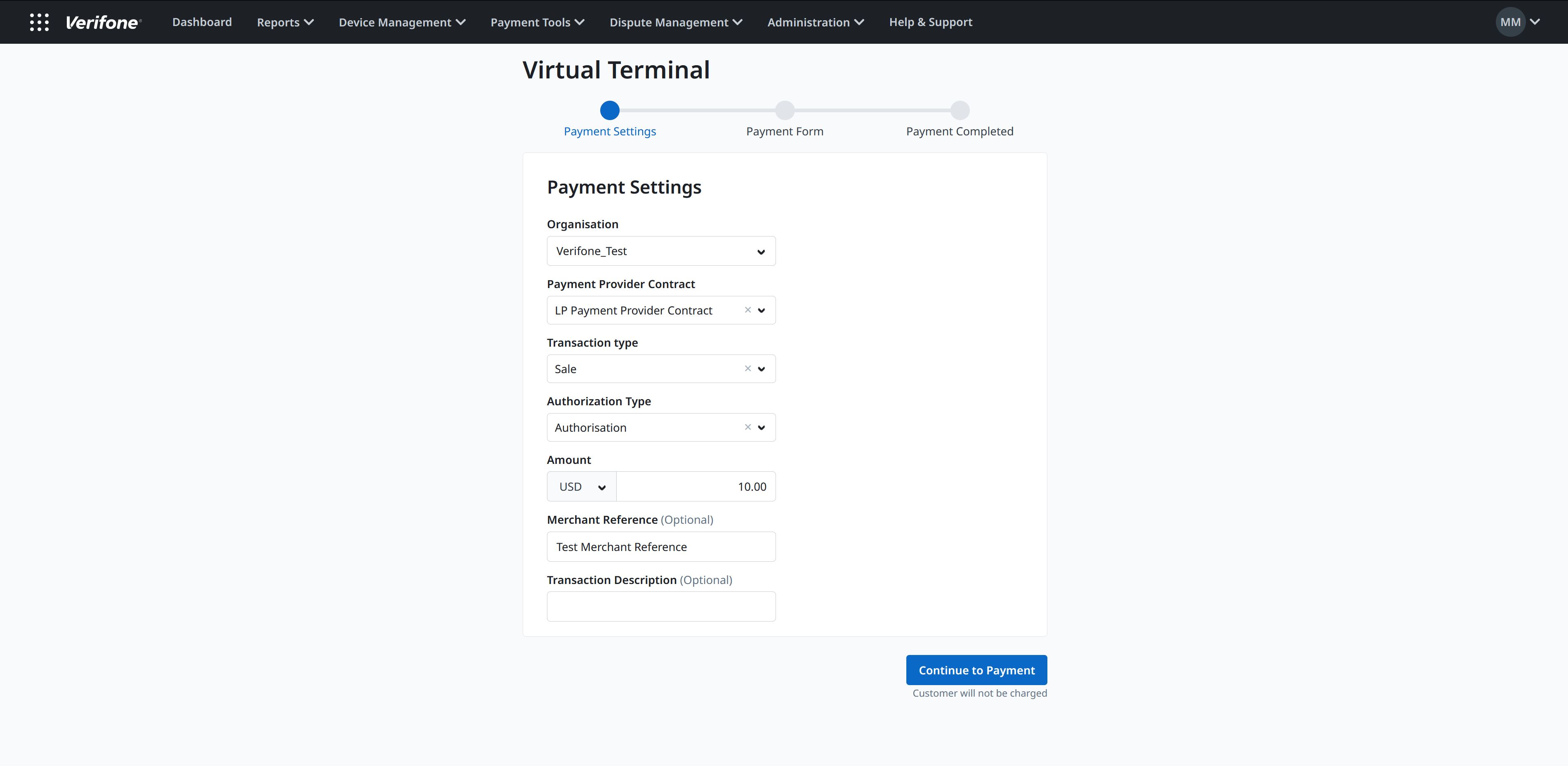The image size is (1568, 766).
Task: Click the Payment Form step circle
Action: tap(785, 110)
